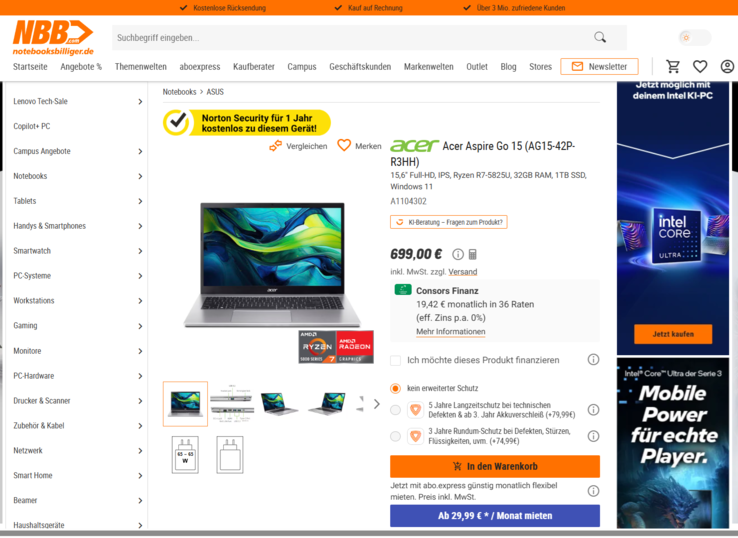Click the price info icon next to 699,00 €
738x538 pixels.
tap(457, 254)
